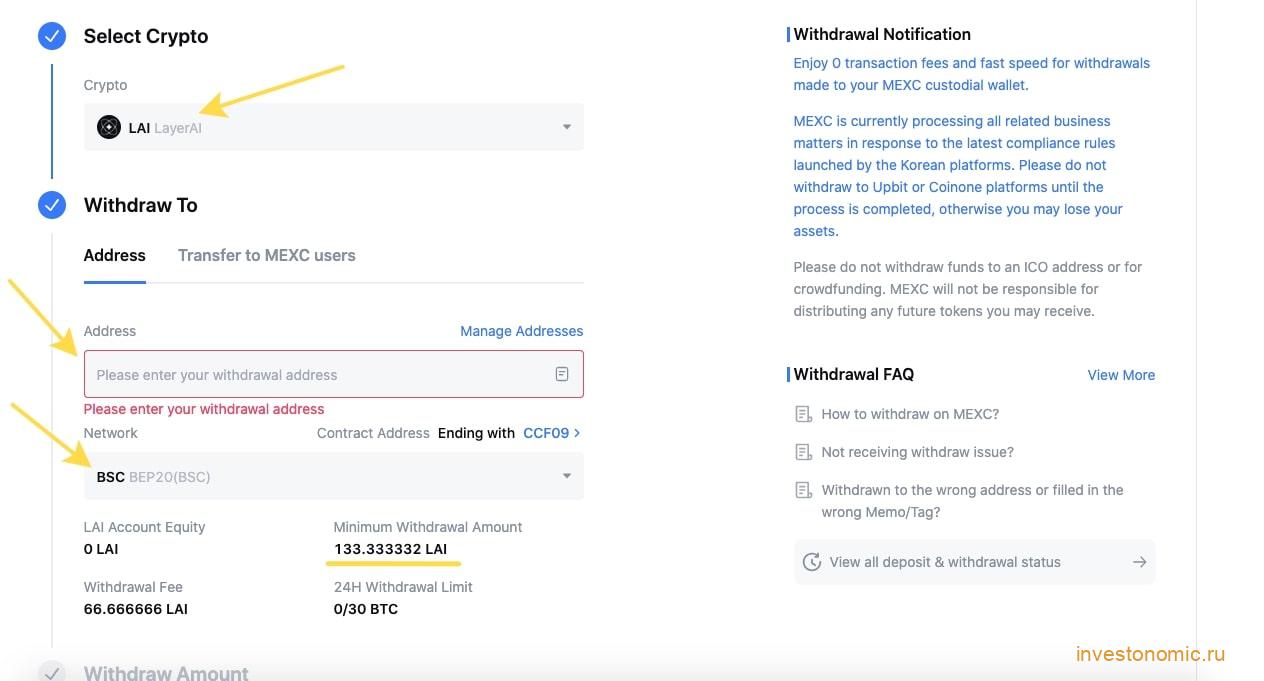Click the address book icon in Address field
The image size is (1264, 681).
coord(562,374)
